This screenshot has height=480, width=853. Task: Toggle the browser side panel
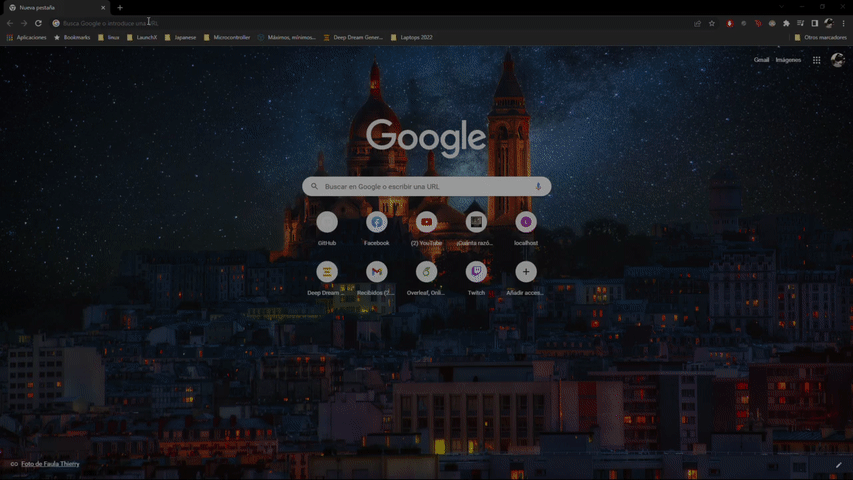click(814, 23)
